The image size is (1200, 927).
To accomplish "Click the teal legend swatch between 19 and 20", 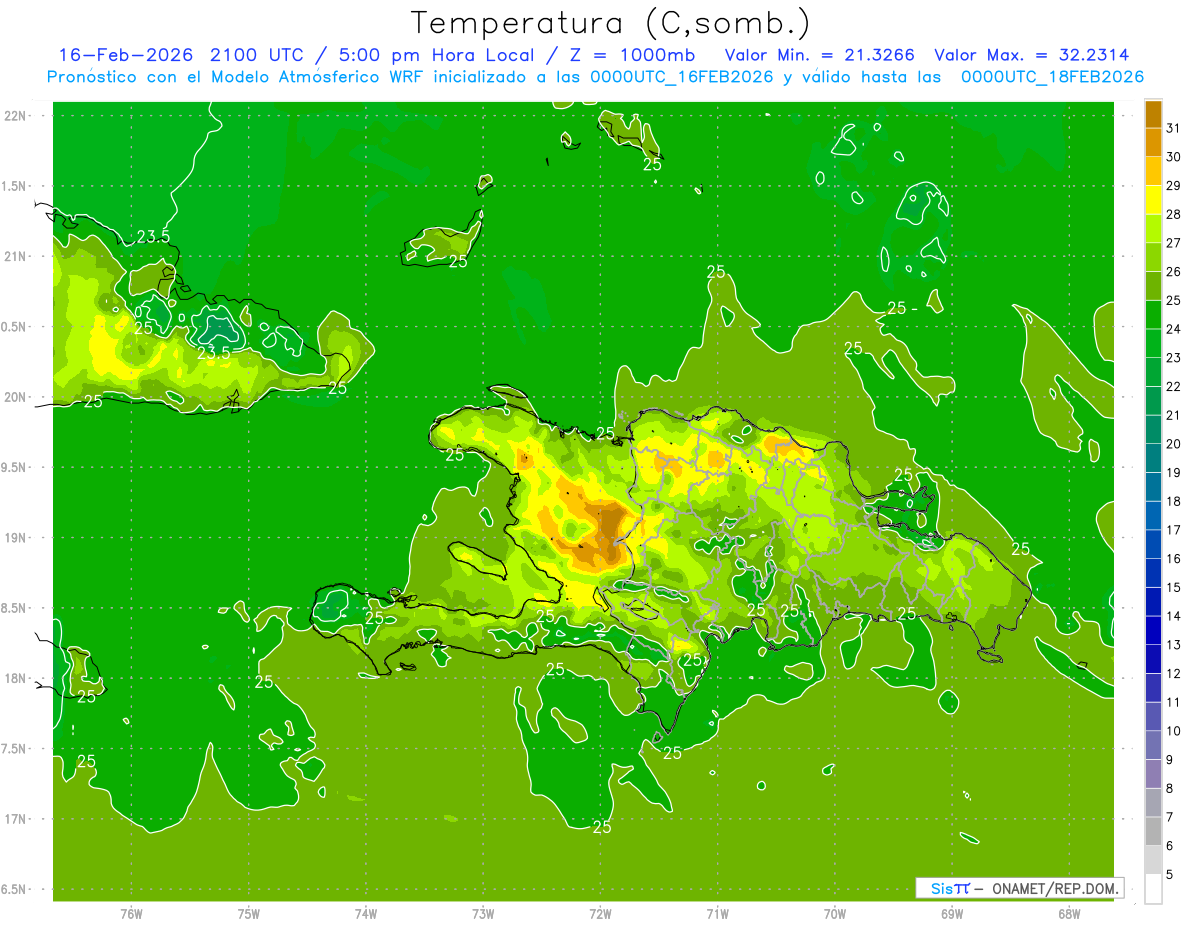I will (x=1153, y=458).
